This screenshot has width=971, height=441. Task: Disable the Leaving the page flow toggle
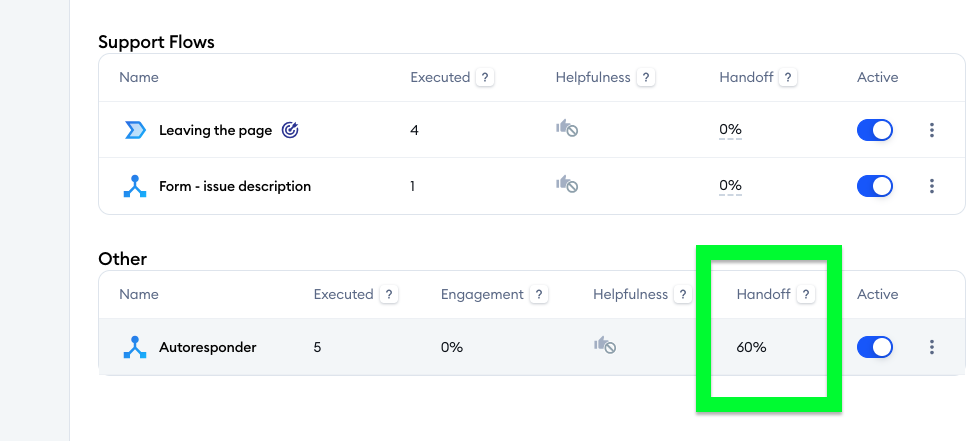pos(874,130)
